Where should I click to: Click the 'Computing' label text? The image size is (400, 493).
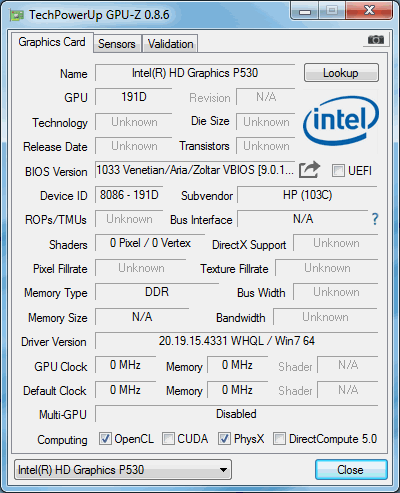pos(62,440)
